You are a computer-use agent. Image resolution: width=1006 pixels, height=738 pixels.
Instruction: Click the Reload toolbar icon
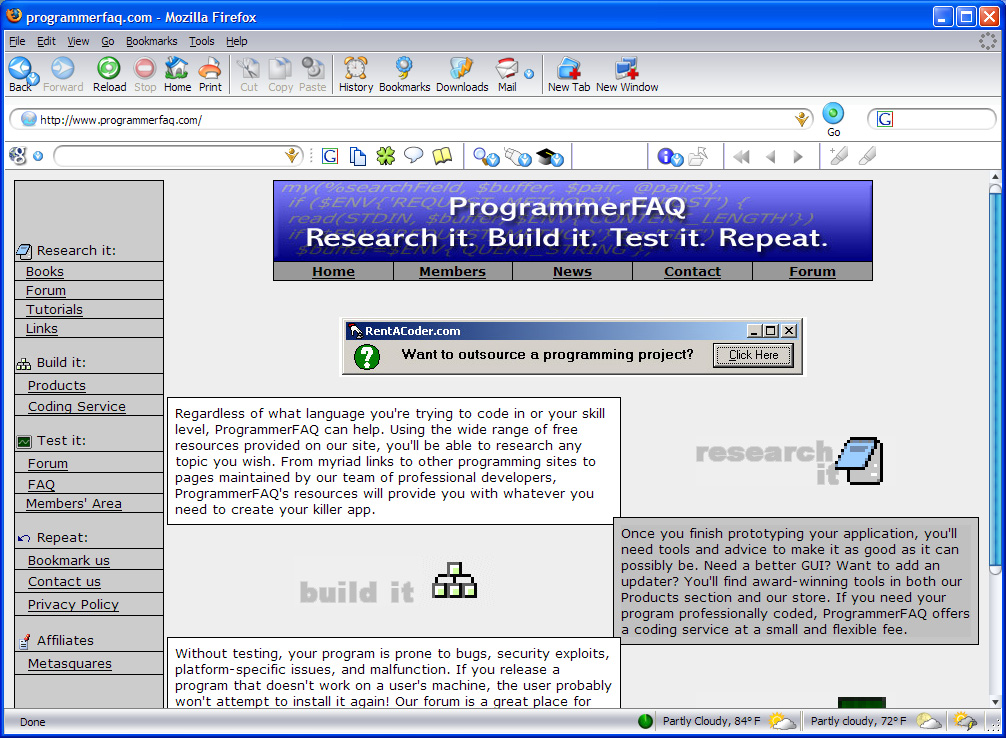point(109,74)
